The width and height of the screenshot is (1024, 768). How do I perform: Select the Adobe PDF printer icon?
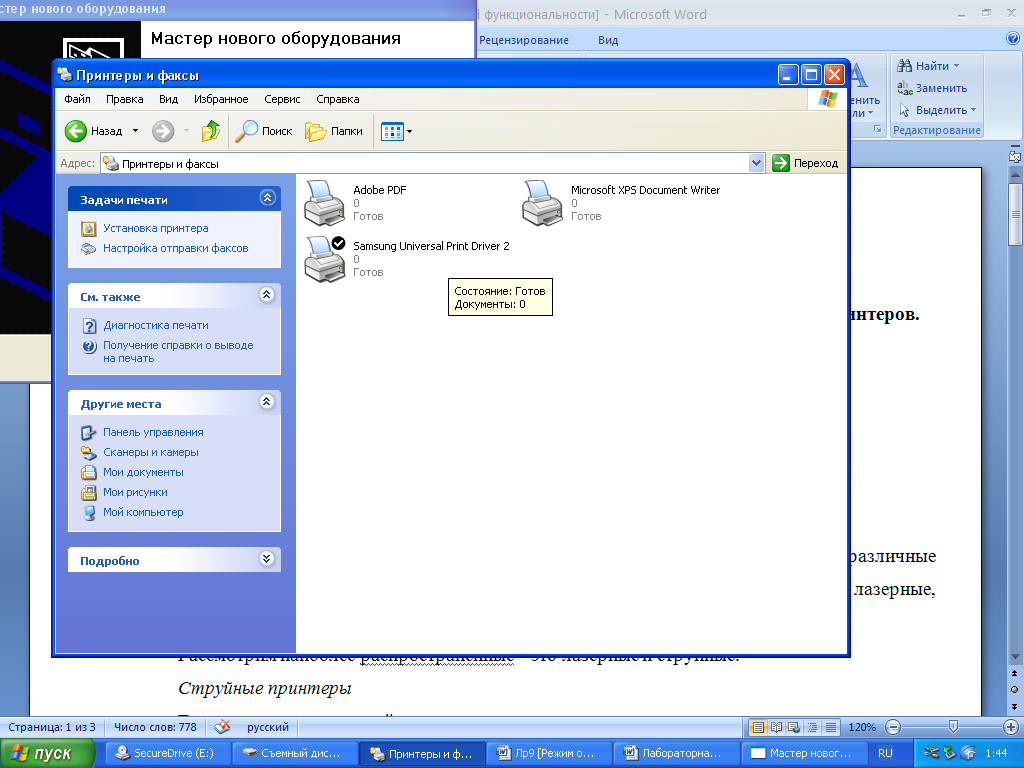325,202
